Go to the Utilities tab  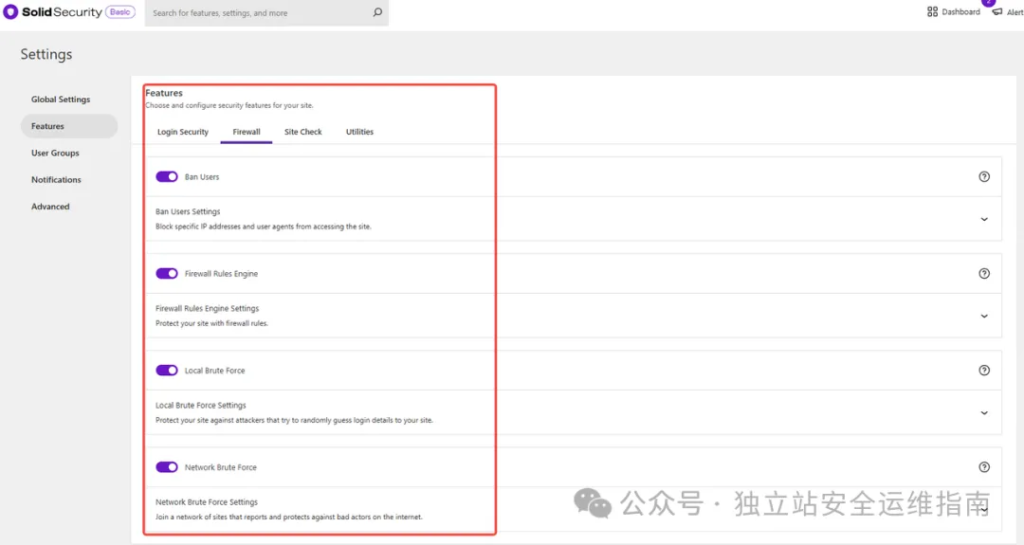(x=360, y=132)
